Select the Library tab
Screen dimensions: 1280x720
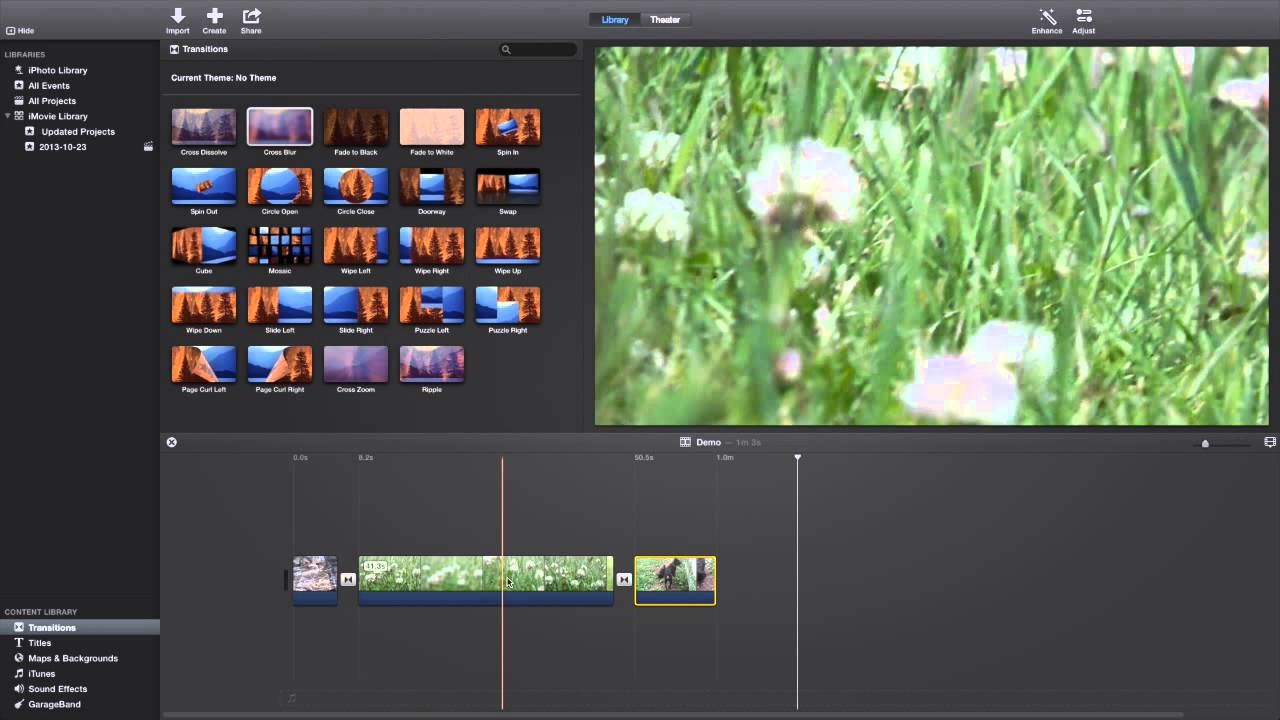coord(615,20)
